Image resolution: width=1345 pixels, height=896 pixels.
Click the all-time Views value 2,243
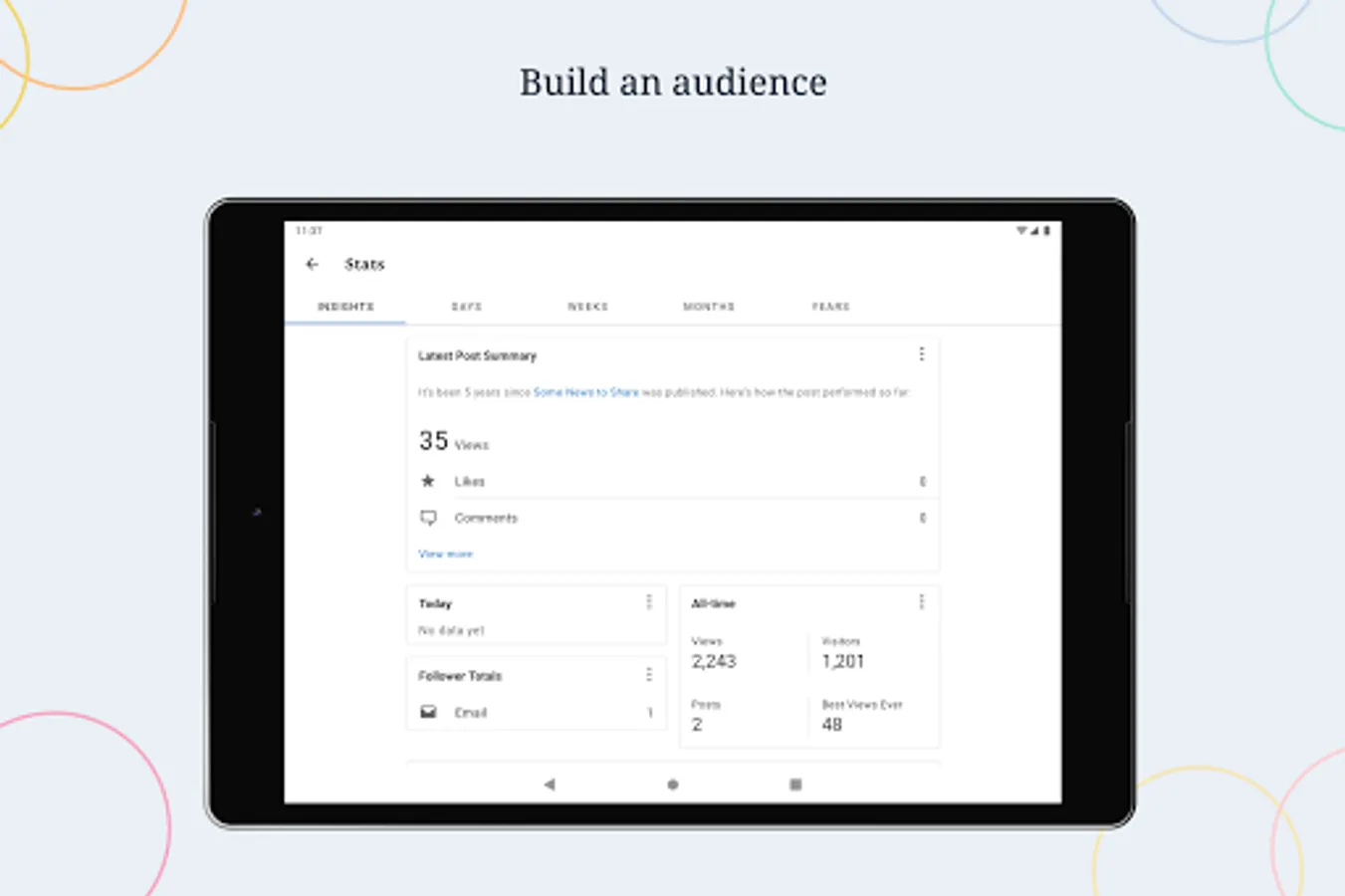(x=714, y=661)
